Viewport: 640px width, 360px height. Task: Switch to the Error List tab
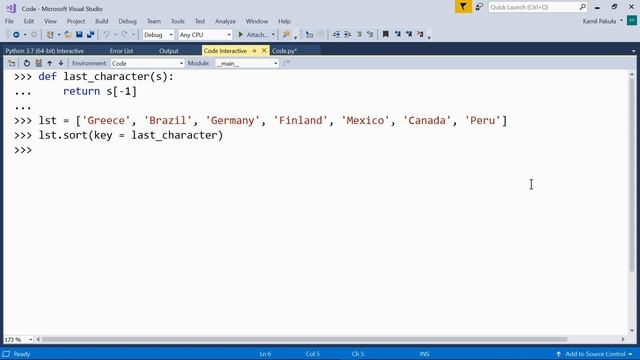121,51
